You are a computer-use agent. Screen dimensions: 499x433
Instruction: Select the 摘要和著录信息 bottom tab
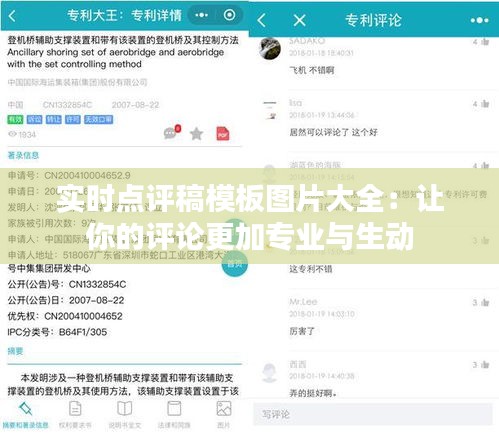pos(25,415)
